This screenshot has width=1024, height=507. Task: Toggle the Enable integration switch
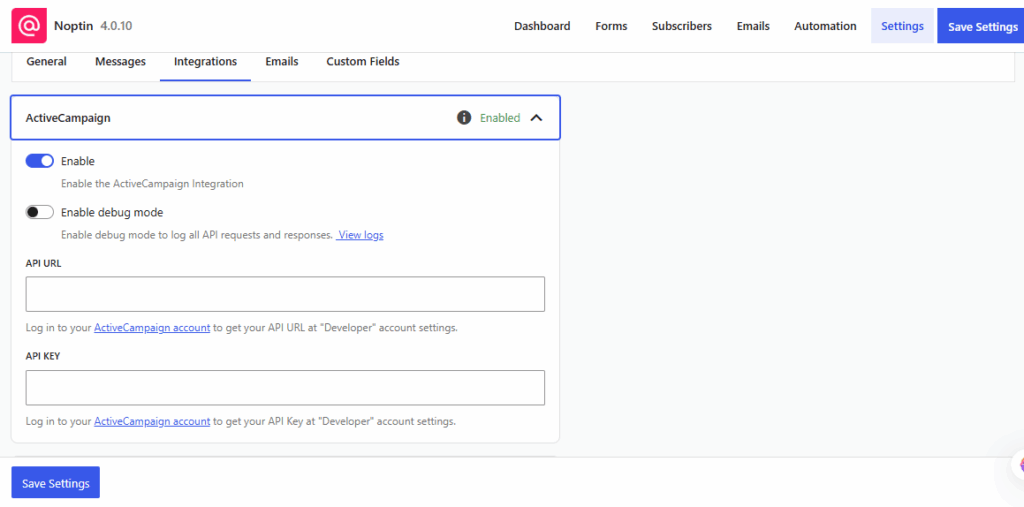[39, 161]
